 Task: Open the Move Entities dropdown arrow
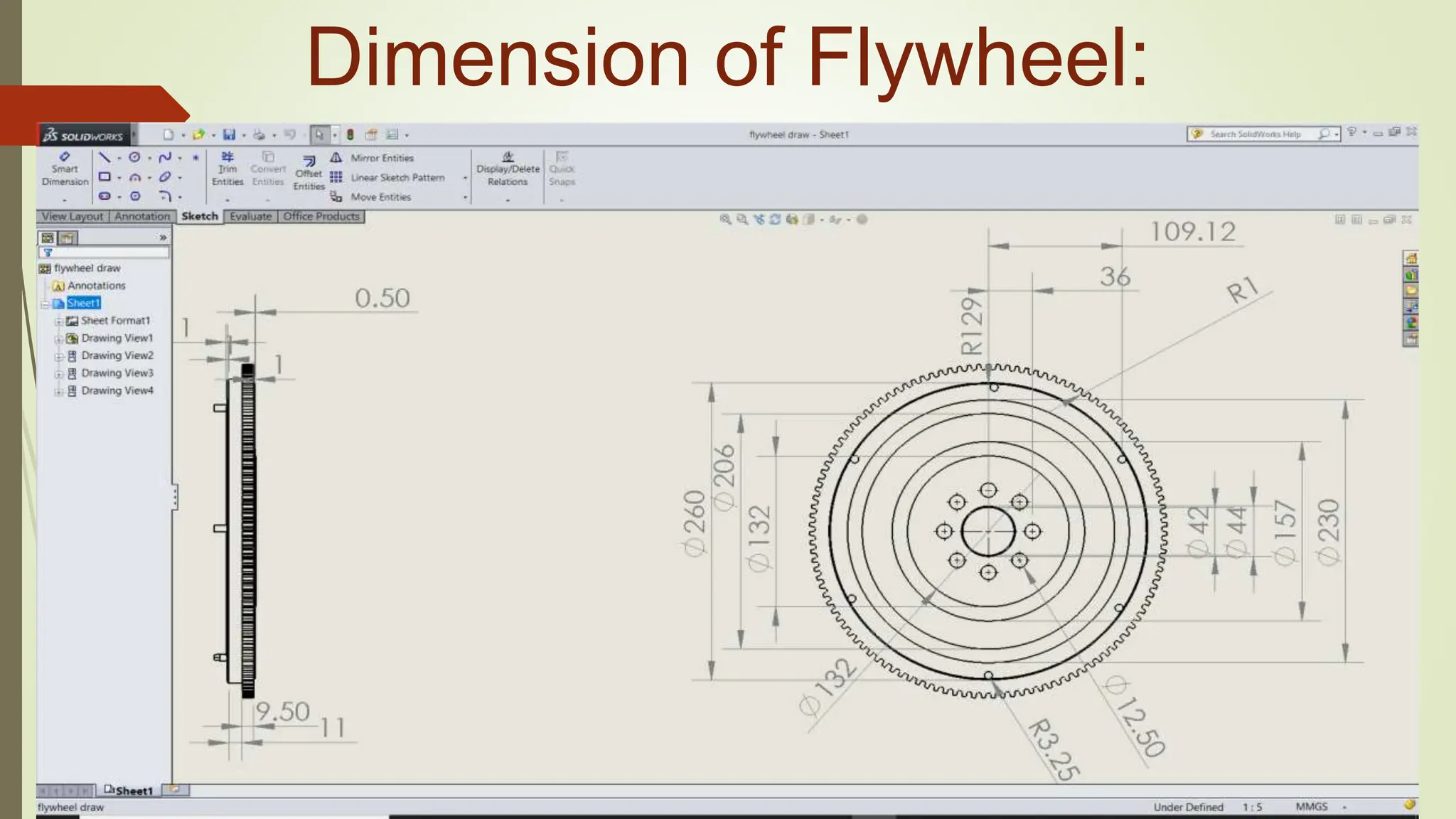(465, 198)
